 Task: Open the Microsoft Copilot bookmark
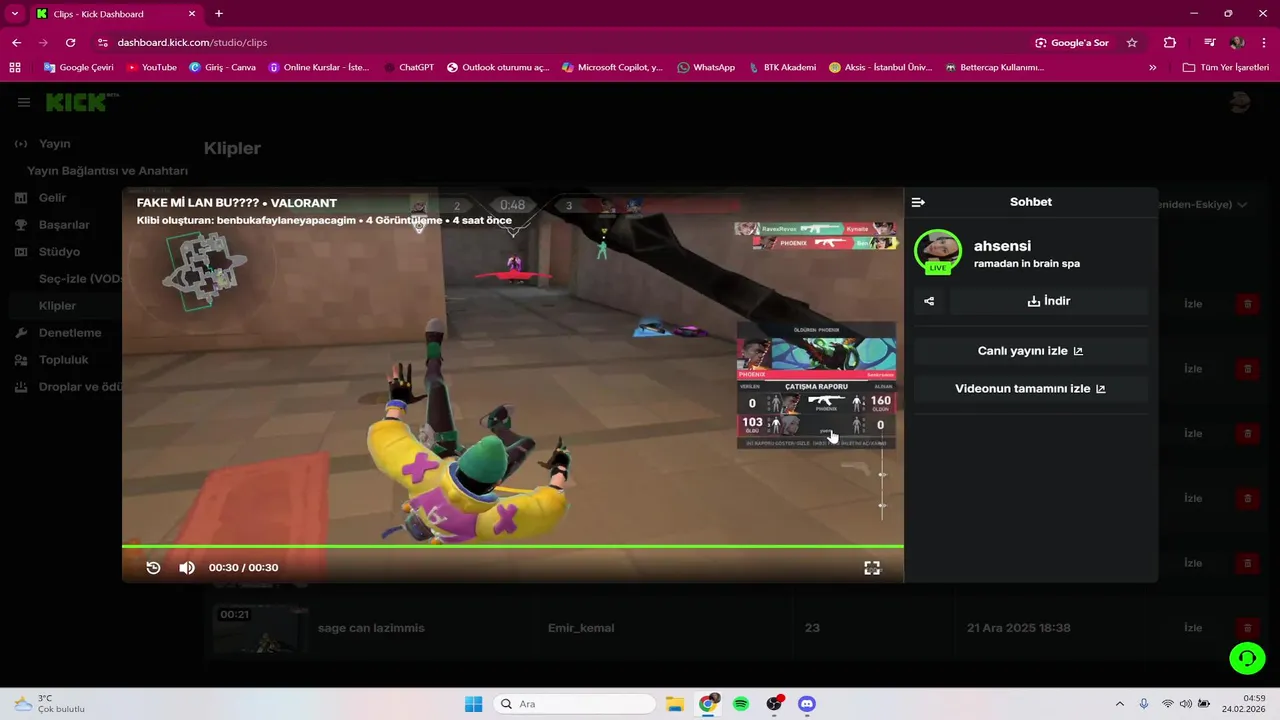[x=613, y=68]
